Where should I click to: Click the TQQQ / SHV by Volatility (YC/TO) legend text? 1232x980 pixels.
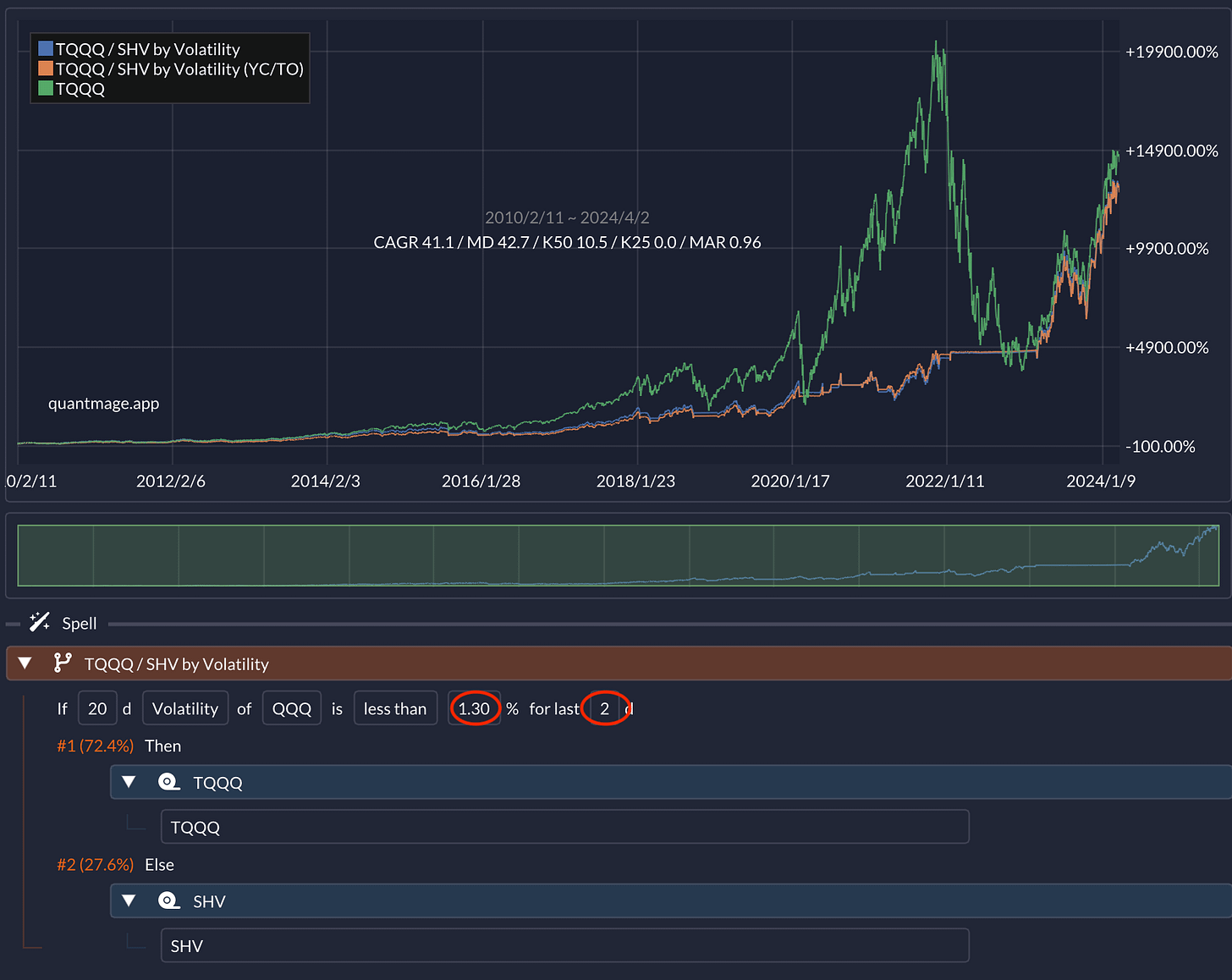[x=179, y=69]
